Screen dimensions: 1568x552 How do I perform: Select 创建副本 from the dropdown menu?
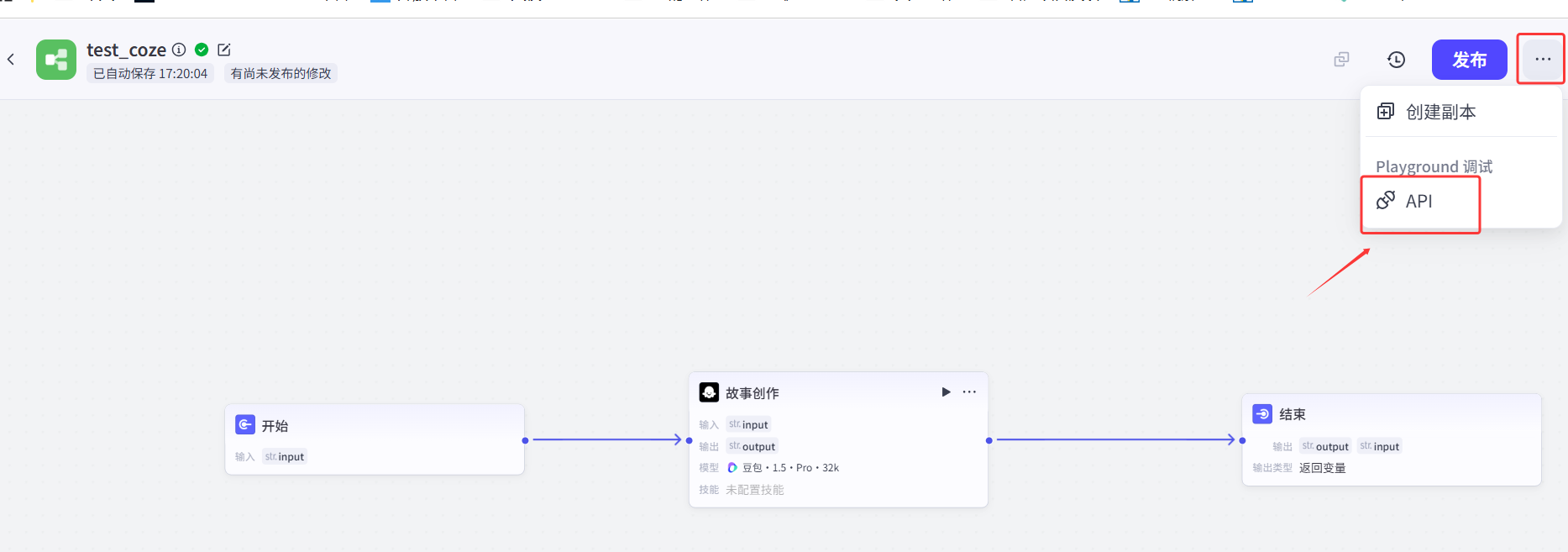tap(1440, 112)
